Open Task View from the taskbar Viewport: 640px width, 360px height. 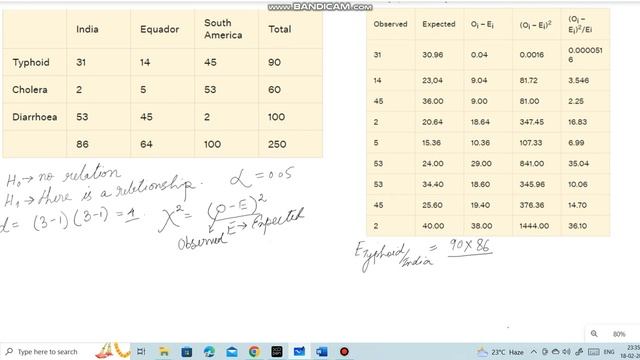141,351
